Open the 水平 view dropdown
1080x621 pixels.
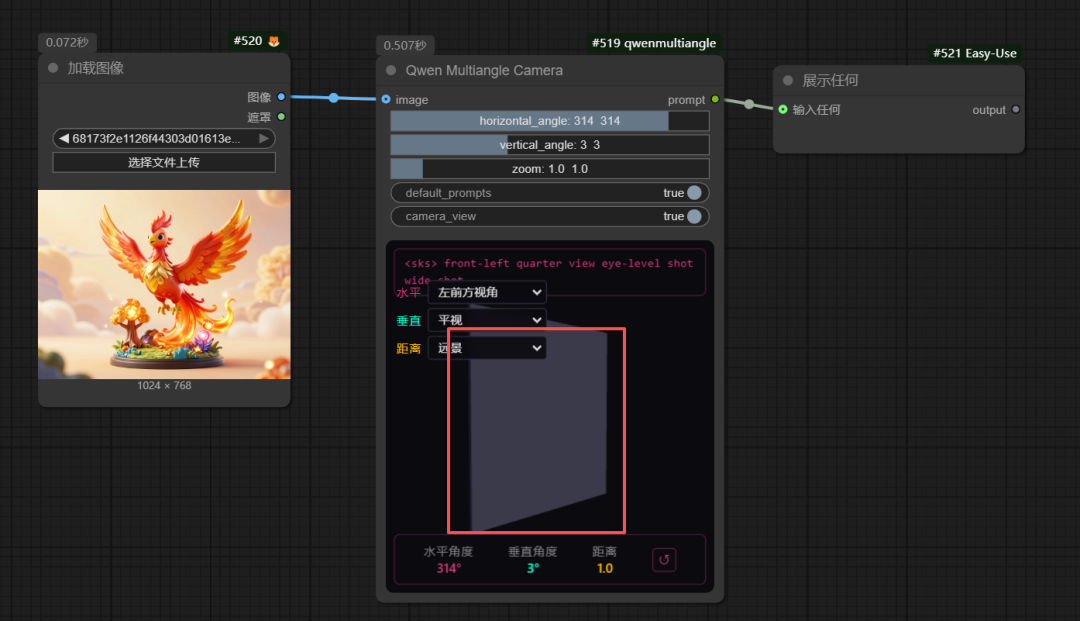tap(486, 292)
